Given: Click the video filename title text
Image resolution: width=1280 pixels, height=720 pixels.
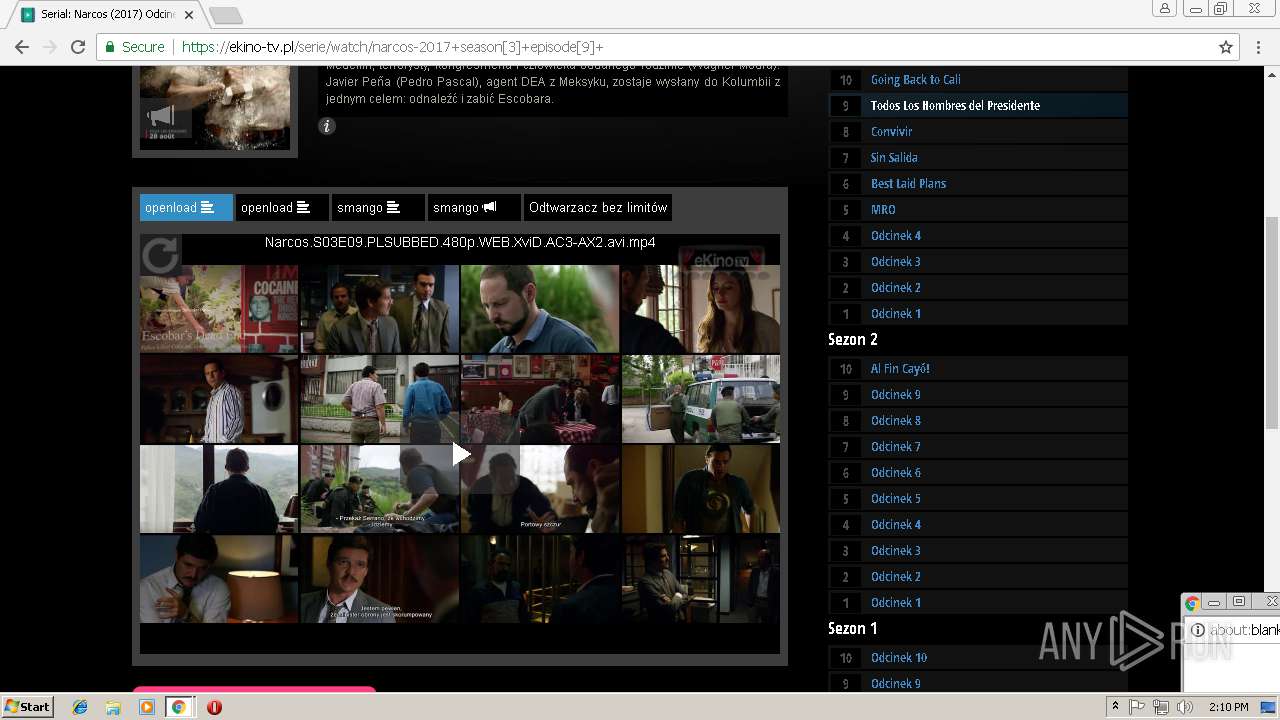Looking at the screenshot, I should point(460,242).
